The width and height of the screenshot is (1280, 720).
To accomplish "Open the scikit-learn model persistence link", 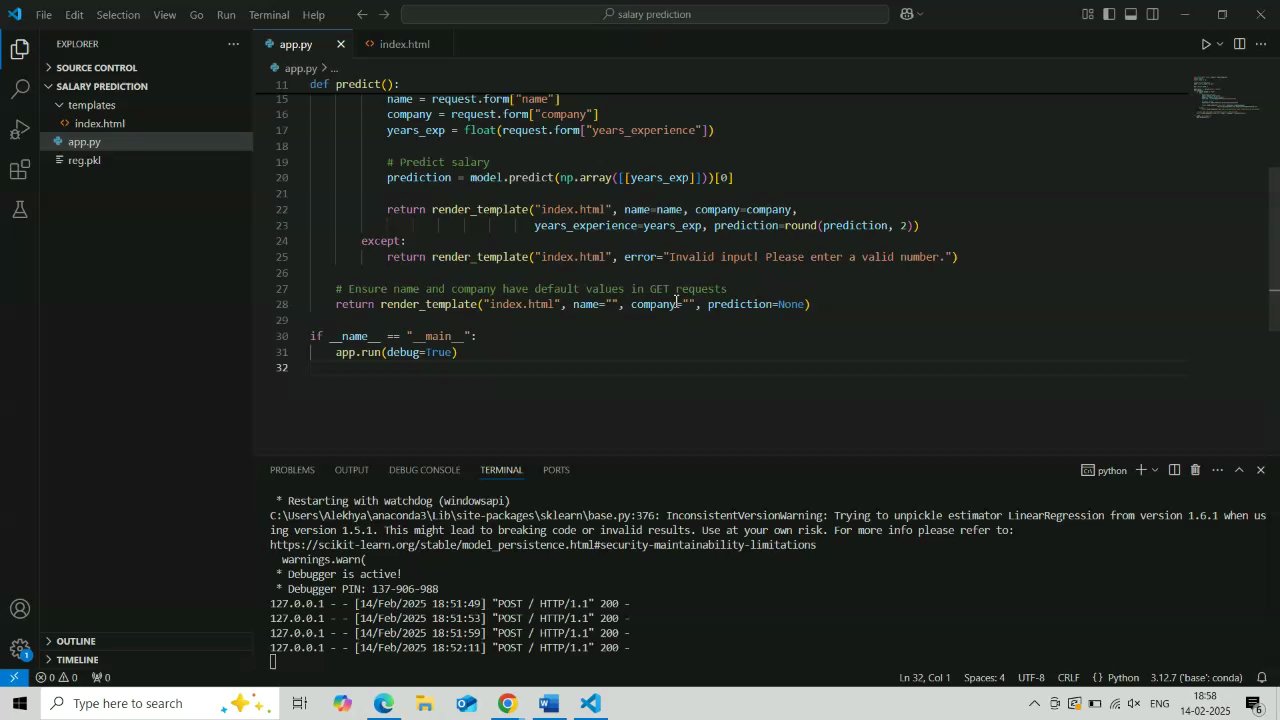I will click(x=543, y=545).
